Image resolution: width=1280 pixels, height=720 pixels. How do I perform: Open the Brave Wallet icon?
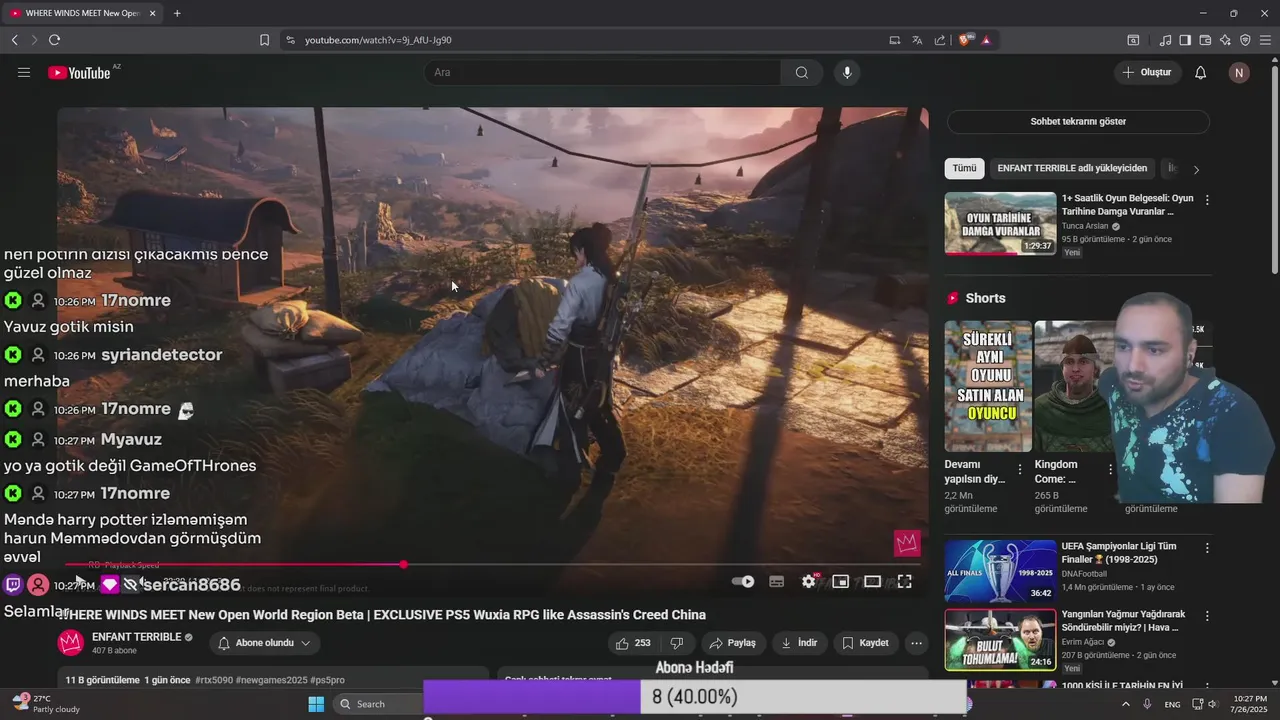tap(1205, 40)
